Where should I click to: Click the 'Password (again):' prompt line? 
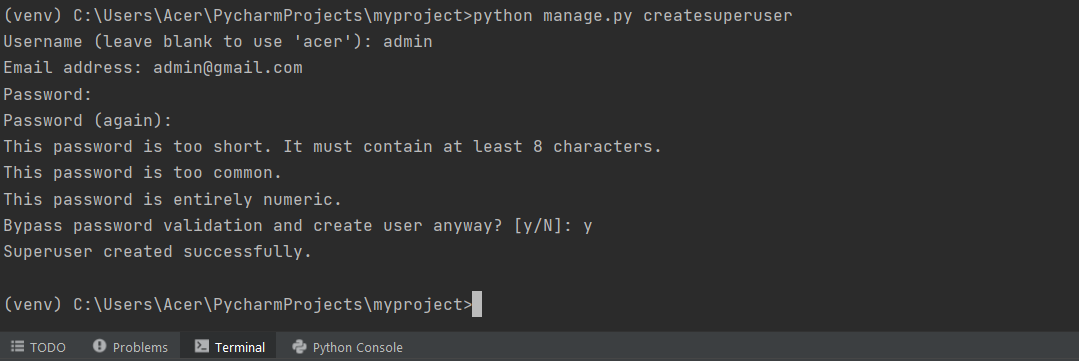(87, 120)
